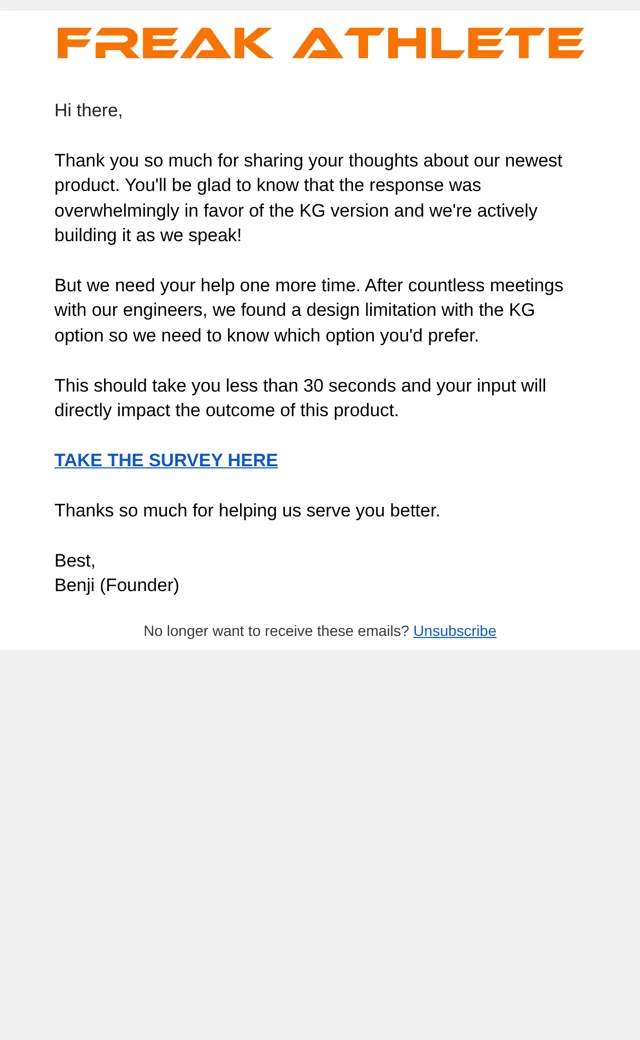The image size is (640, 1040).
Task: Click "No longer want to receive these emails?" text
Action: 277,631
